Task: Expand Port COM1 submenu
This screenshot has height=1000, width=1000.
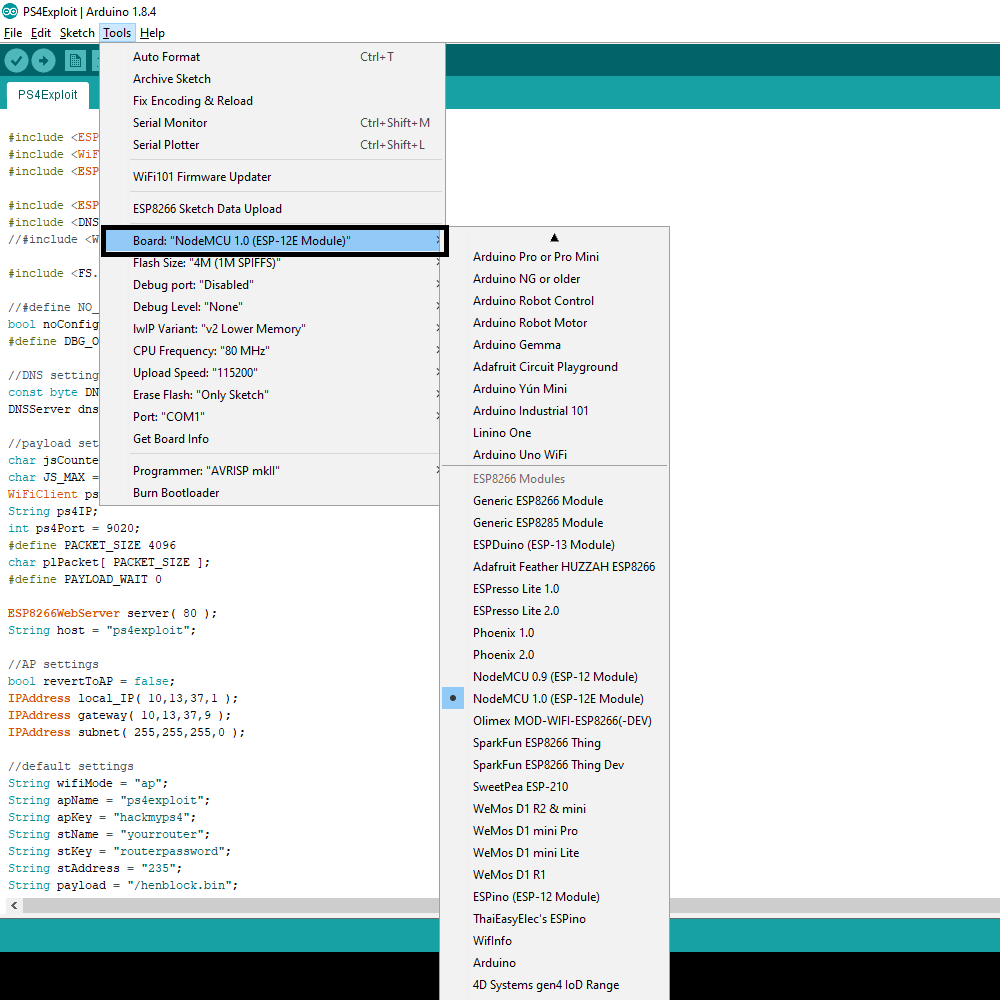Action: [272, 416]
